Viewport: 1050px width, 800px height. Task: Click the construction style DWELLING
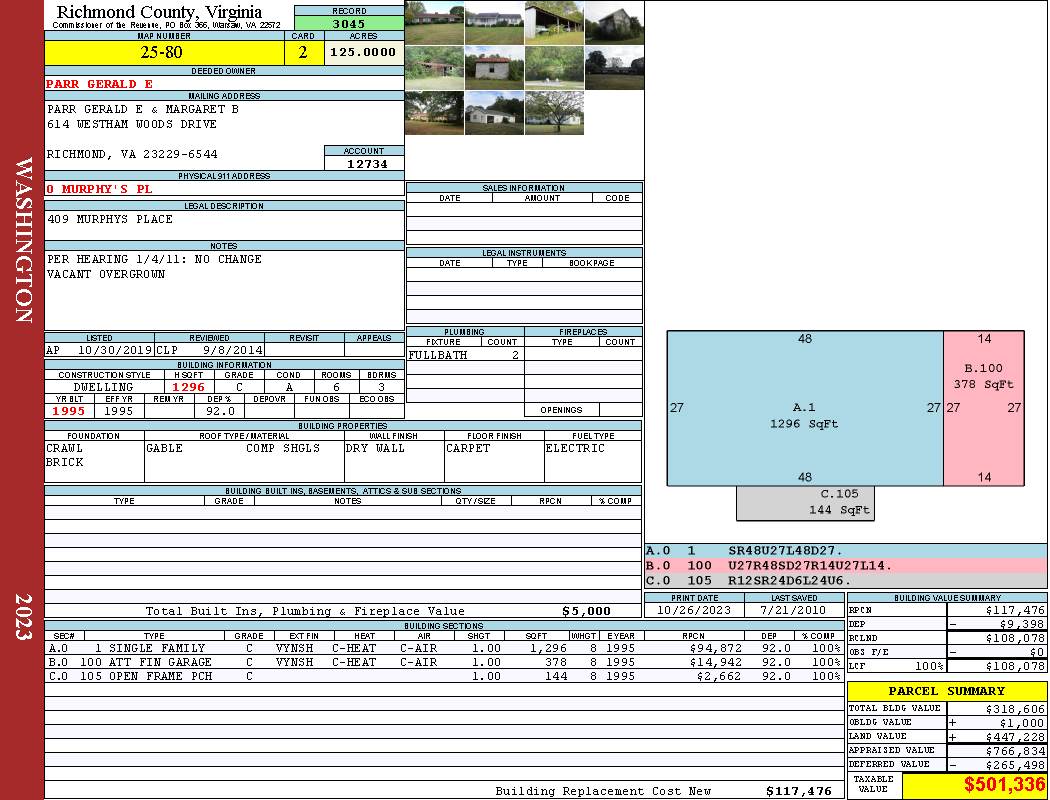(103, 387)
